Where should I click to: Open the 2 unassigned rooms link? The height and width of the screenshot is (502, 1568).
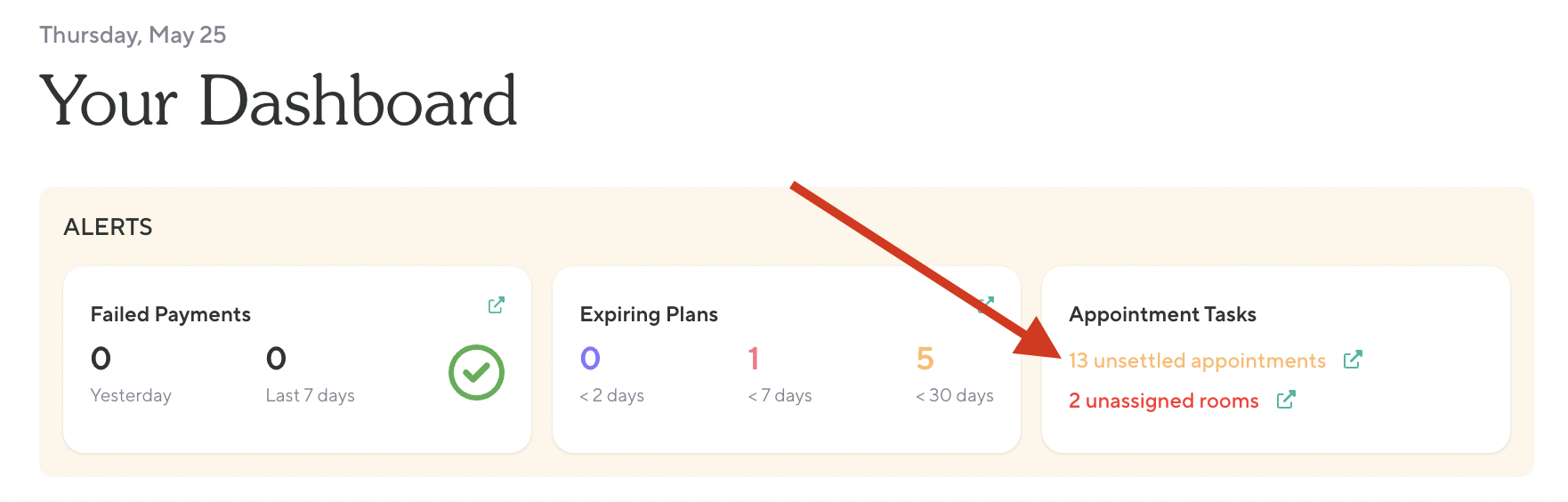point(1164,401)
